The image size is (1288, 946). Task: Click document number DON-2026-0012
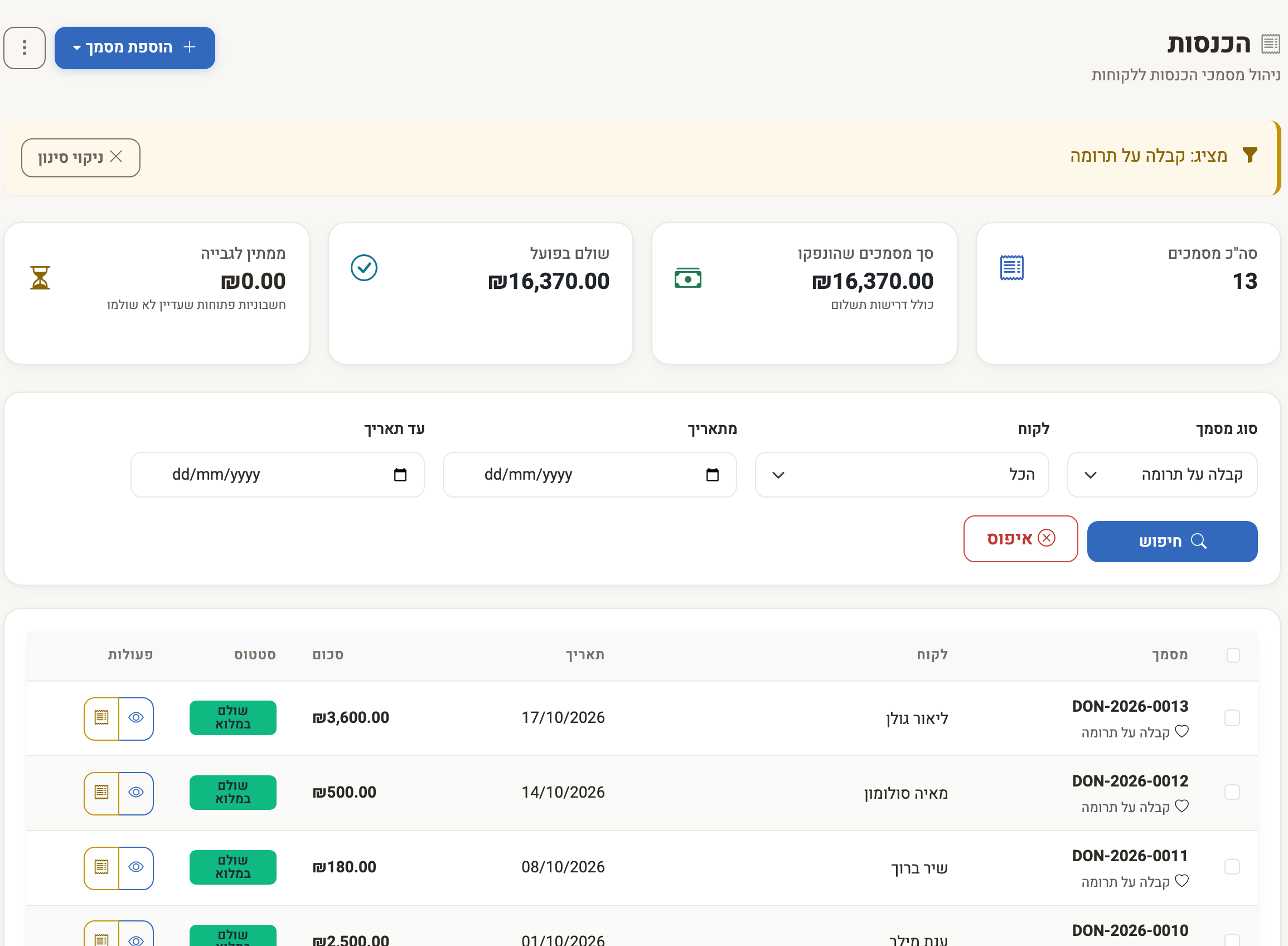1130,781
